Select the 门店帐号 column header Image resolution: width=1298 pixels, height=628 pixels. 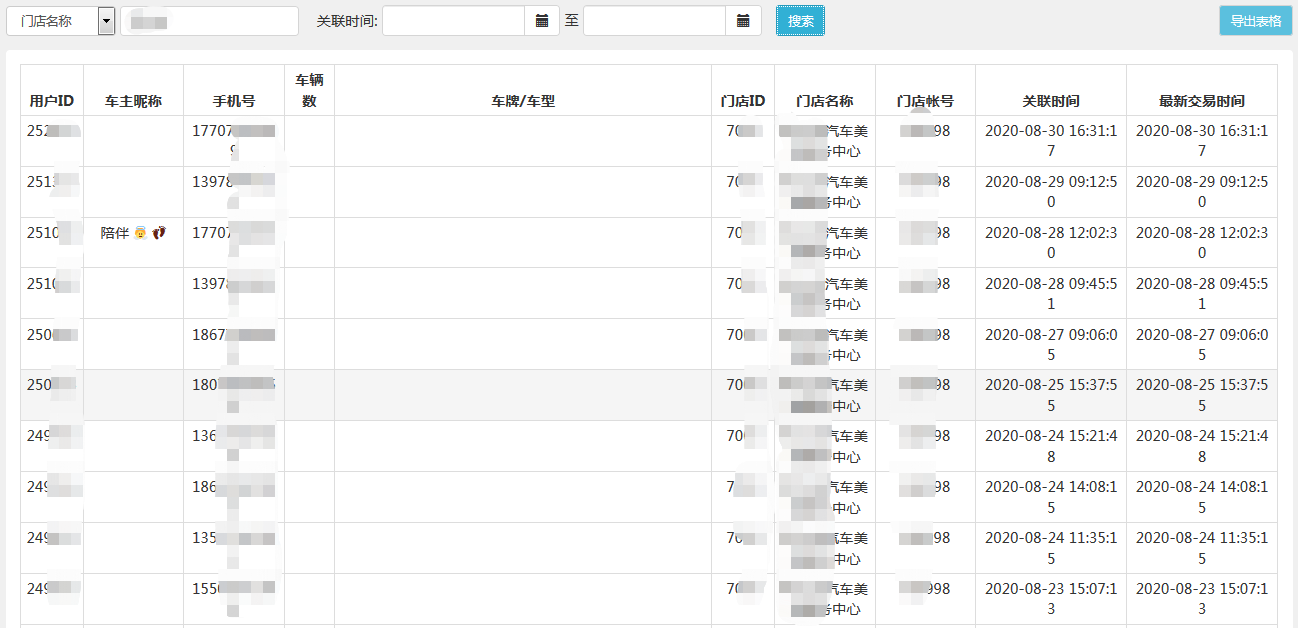(x=925, y=101)
